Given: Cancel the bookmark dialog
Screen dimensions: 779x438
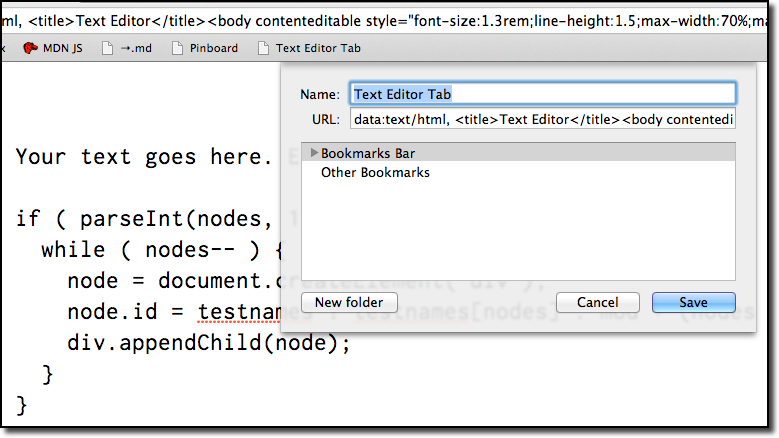Looking at the screenshot, I should coord(598,302).
